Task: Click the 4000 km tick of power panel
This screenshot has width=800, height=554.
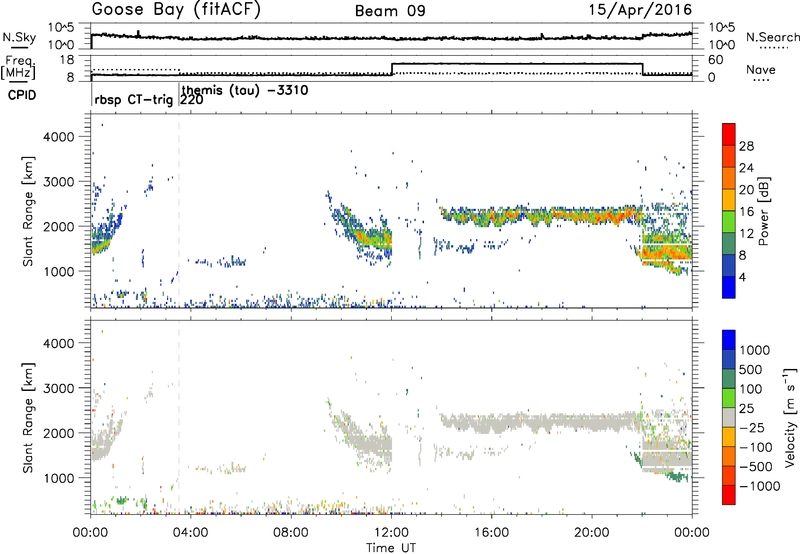Action: point(59,137)
